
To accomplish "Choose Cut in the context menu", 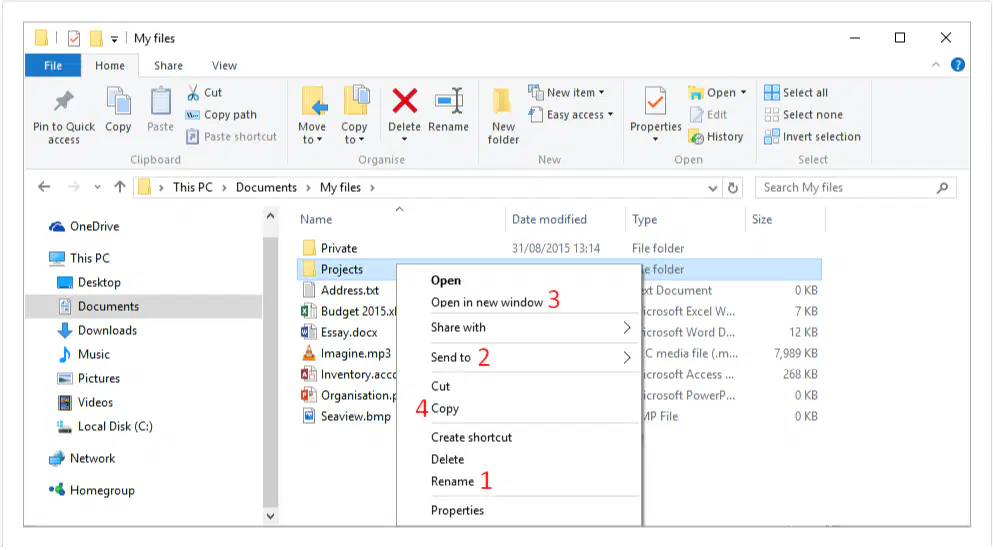I will click(x=440, y=387).
